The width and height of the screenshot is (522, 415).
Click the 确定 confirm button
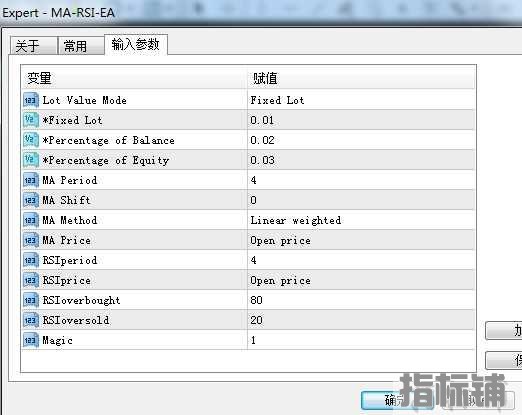tap(397, 400)
